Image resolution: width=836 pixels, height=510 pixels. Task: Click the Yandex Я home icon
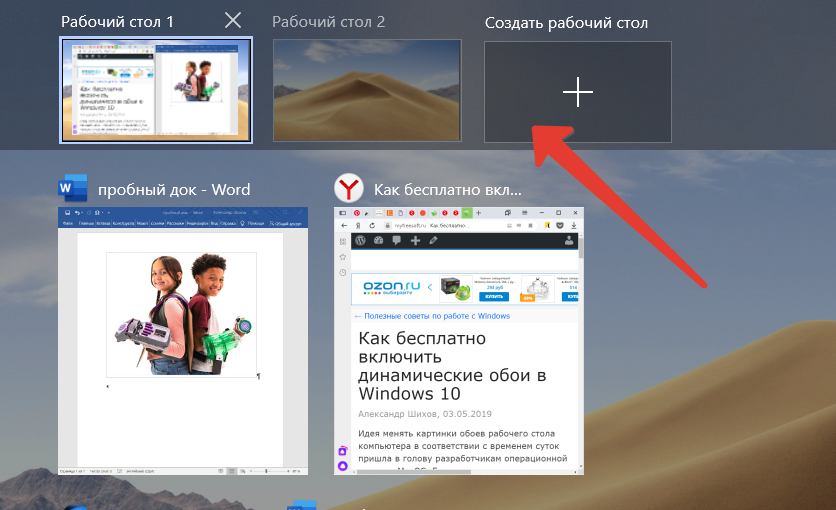tap(358, 226)
